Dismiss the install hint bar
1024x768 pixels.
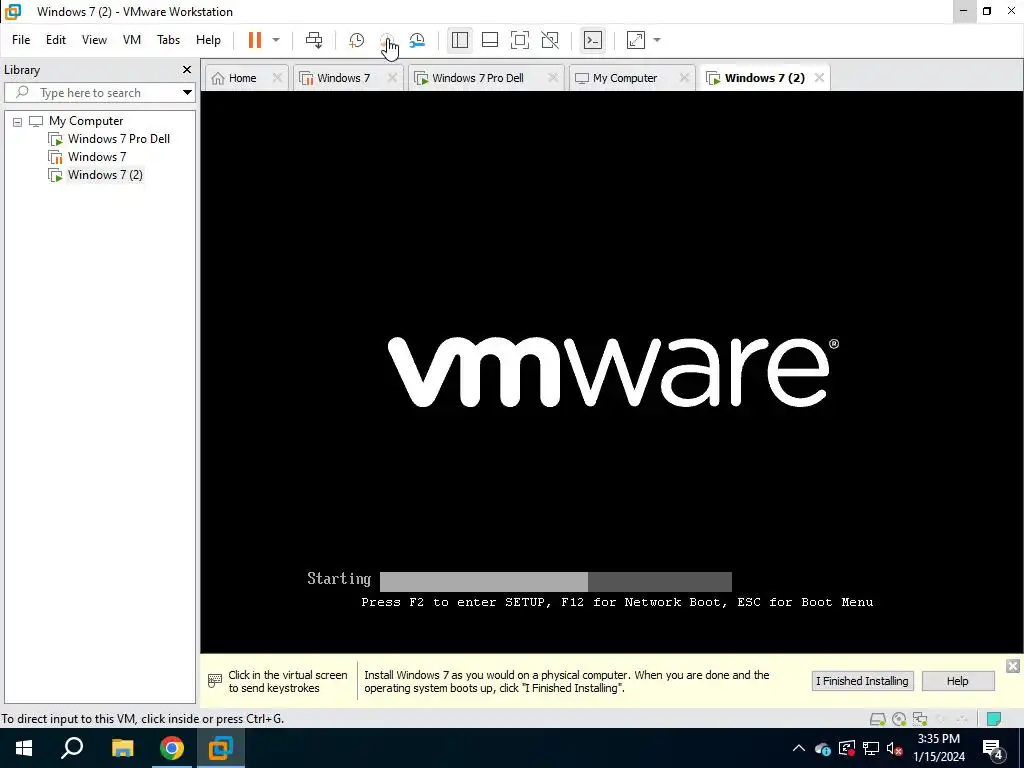point(1013,665)
